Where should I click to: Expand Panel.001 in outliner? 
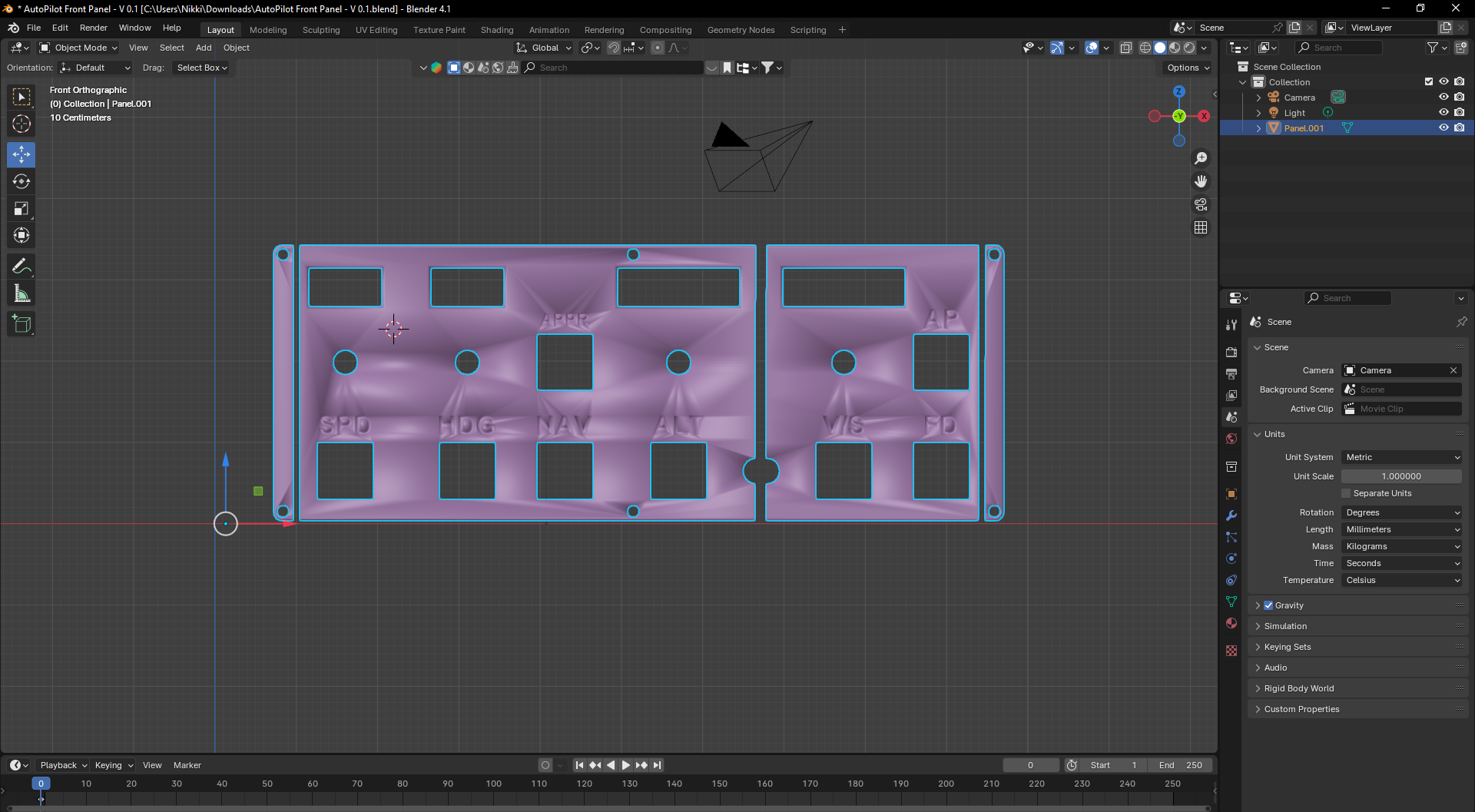click(x=1258, y=128)
